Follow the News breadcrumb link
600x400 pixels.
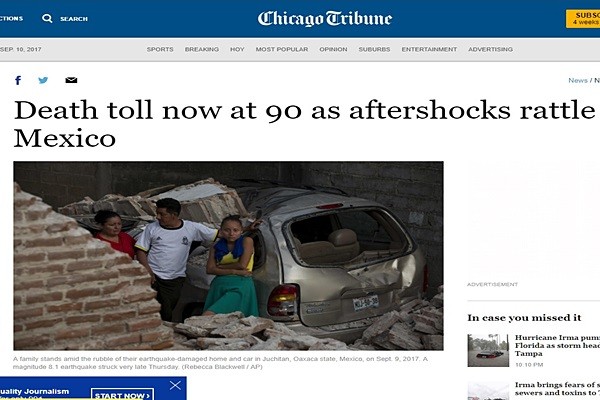point(577,80)
